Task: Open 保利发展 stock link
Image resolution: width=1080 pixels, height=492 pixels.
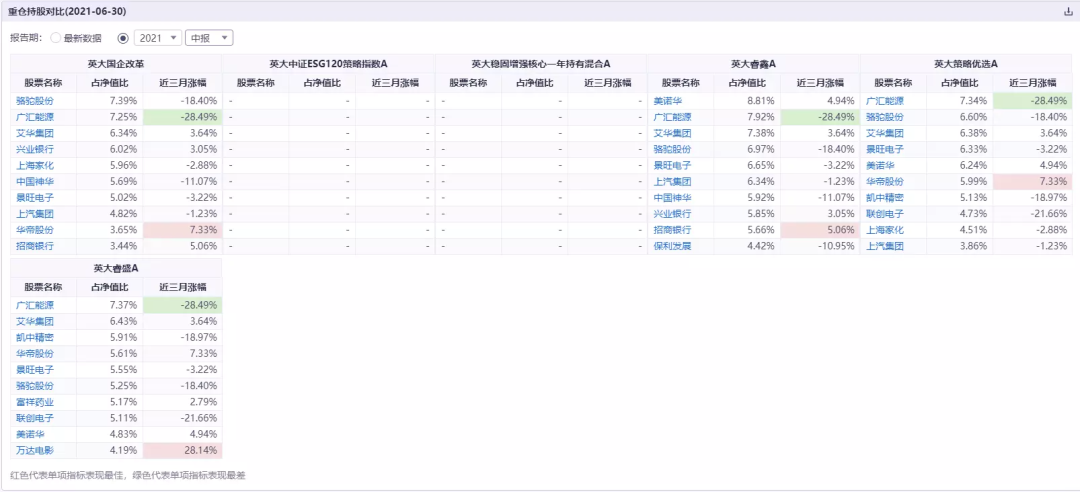Action: point(672,246)
